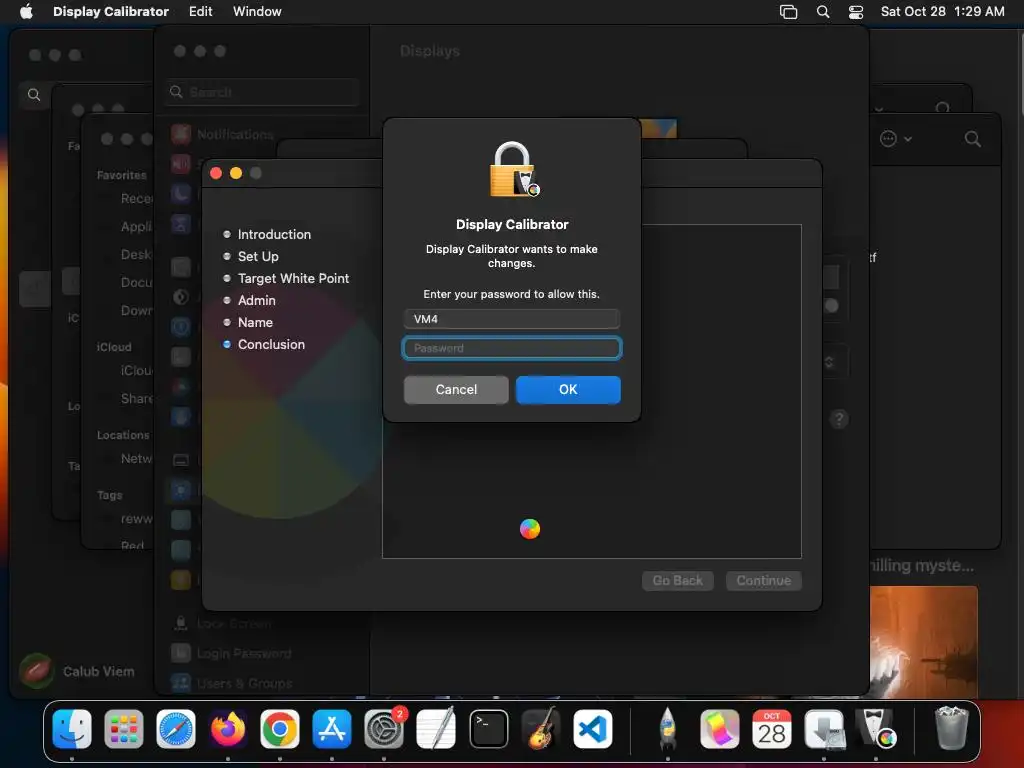Click the date and time in menu bar
The height and width of the screenshot is (768, 1024).
point(942,11)
